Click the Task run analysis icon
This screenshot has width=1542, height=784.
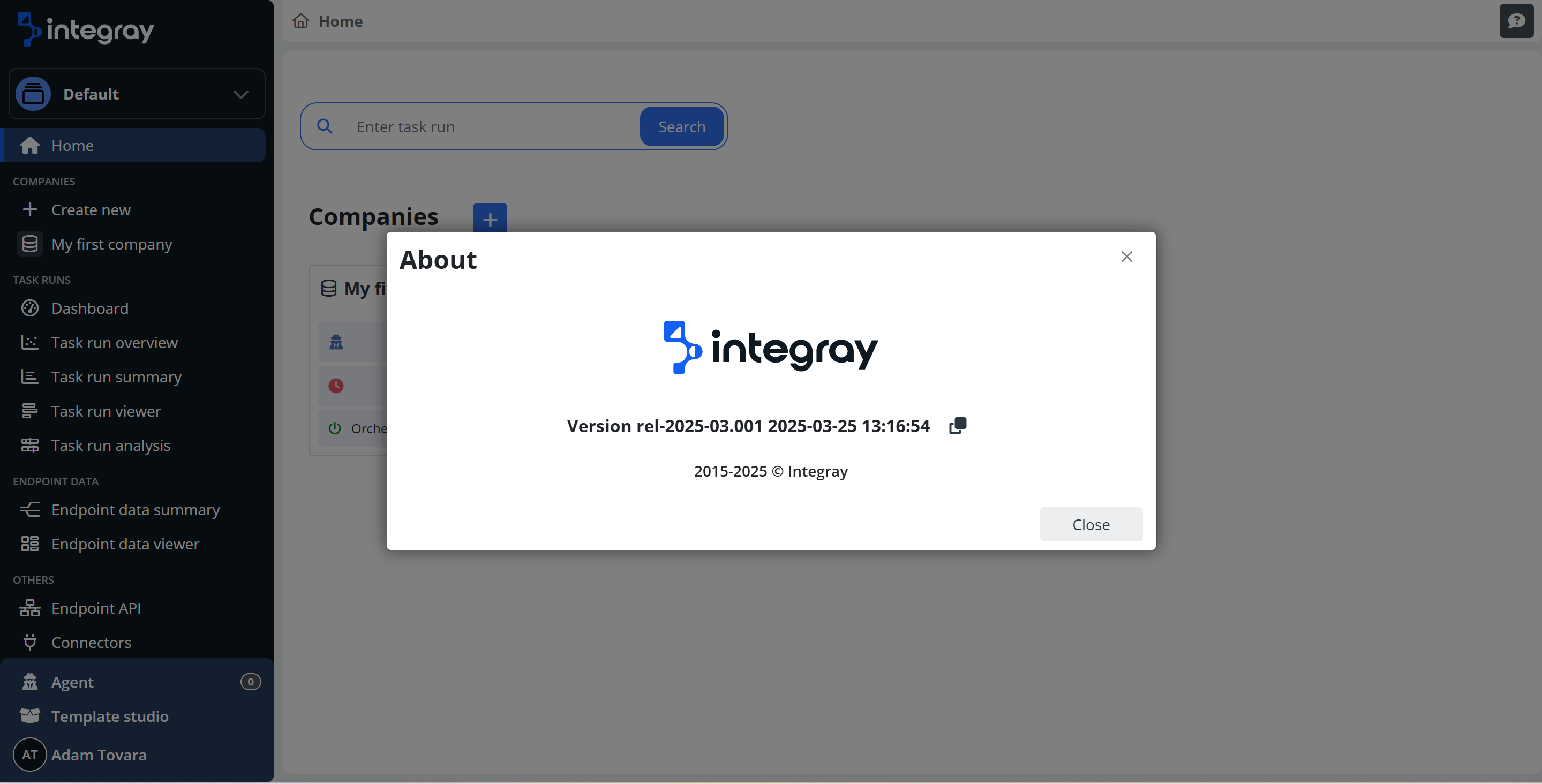29,445
